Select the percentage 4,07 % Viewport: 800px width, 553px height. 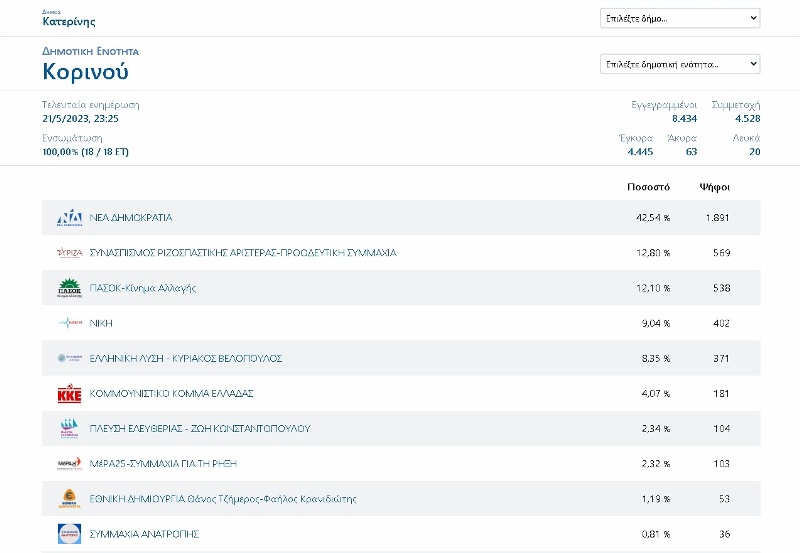tap(656, 394)
